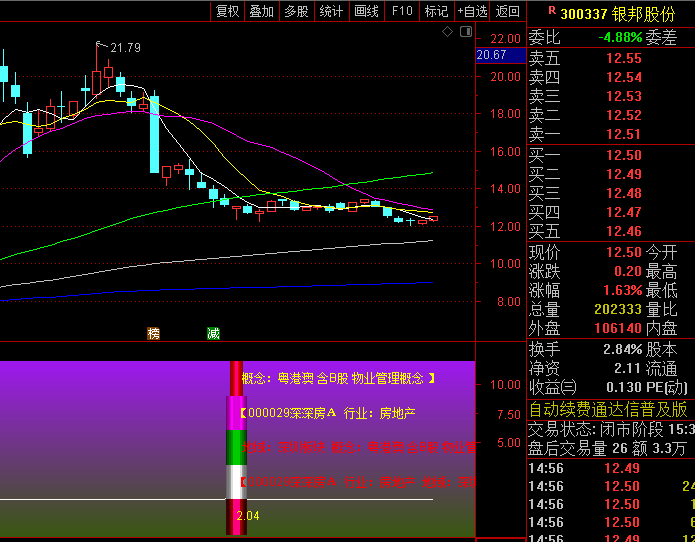Click 总量 value 202333
Screen dimensions: 695x542
618,309
